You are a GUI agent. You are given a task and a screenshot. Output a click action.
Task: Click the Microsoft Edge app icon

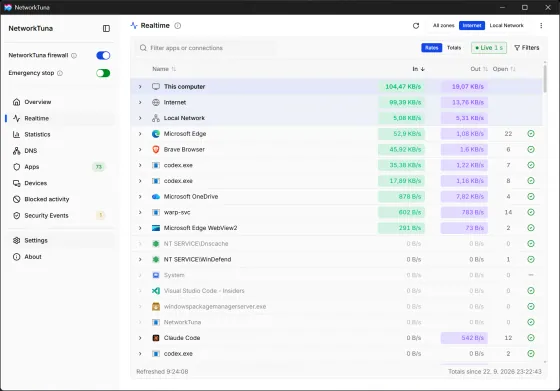pos(156,134)
